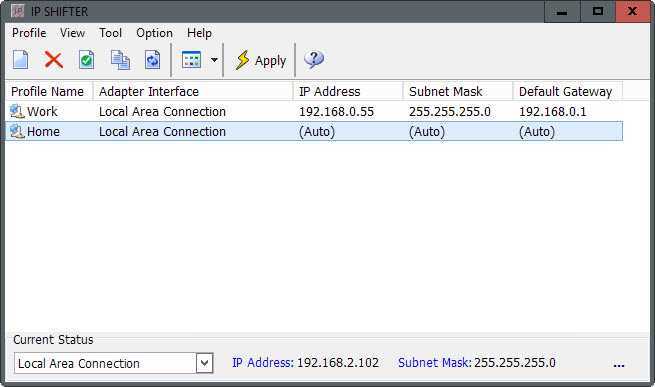Expand the view mode dropdown arrow

[x=214, y=60]
